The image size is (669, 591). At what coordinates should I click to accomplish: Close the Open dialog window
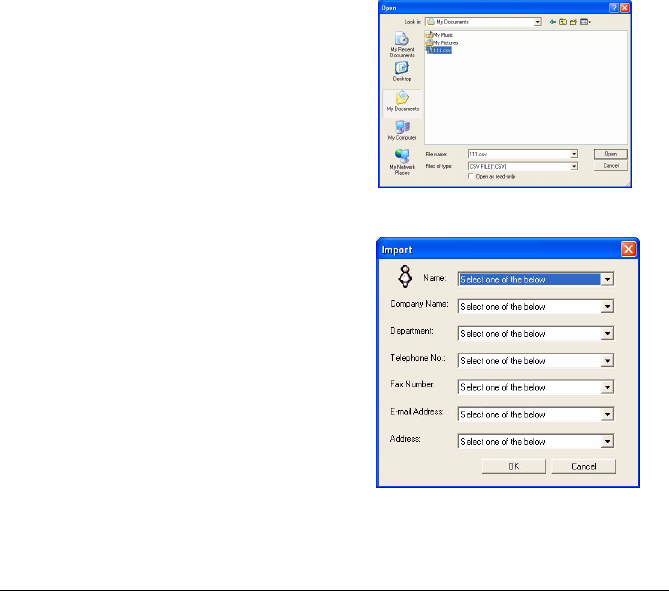pos(625,8)
